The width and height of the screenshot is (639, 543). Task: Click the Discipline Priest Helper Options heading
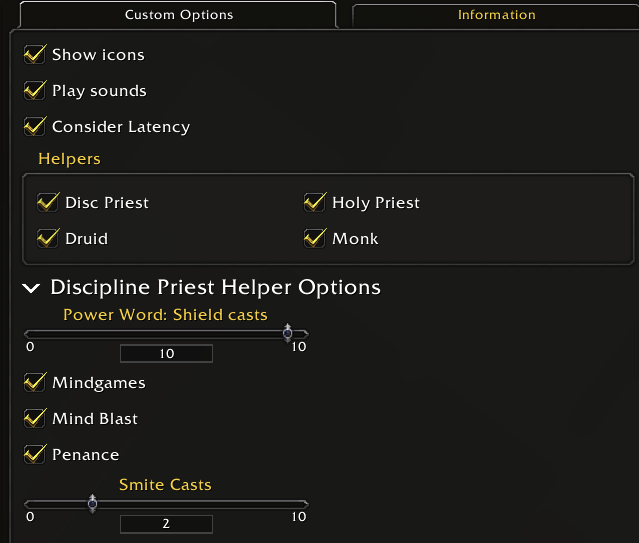215,288
